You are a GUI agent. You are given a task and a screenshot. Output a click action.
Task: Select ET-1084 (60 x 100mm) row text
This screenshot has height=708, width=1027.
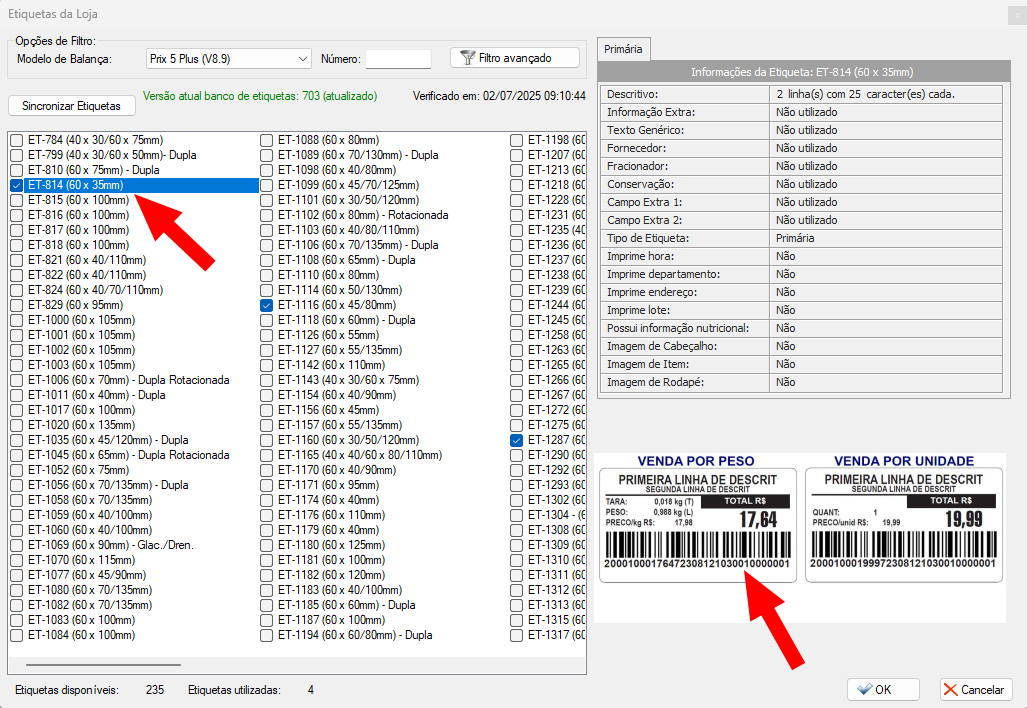point(81,635)
